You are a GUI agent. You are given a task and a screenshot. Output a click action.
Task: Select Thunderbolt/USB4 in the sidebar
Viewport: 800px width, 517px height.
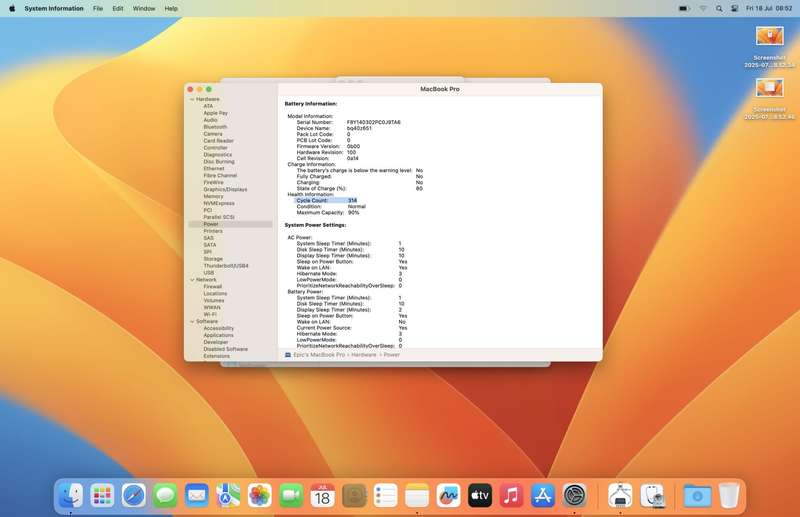coord(226,266)
